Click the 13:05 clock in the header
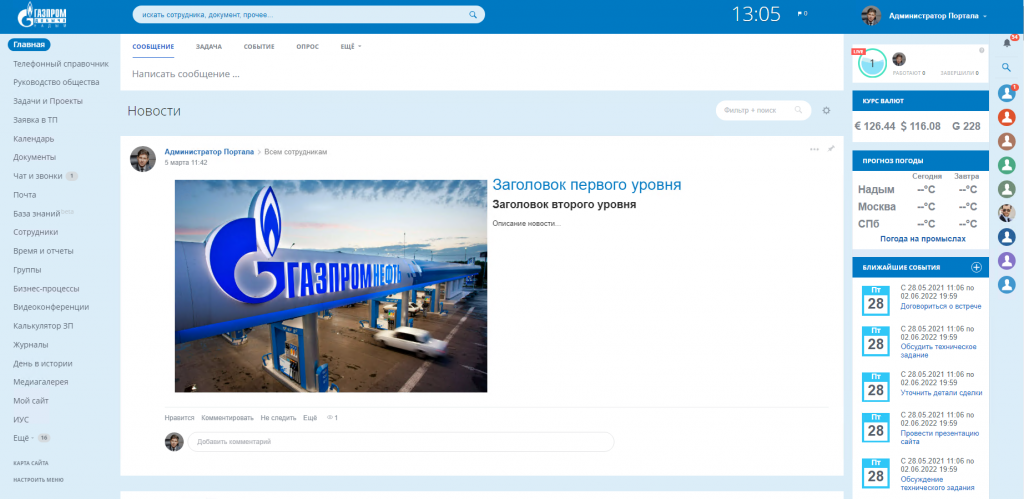The height and width of the screenshot is (499, 1024). click(x=756, y=14)
